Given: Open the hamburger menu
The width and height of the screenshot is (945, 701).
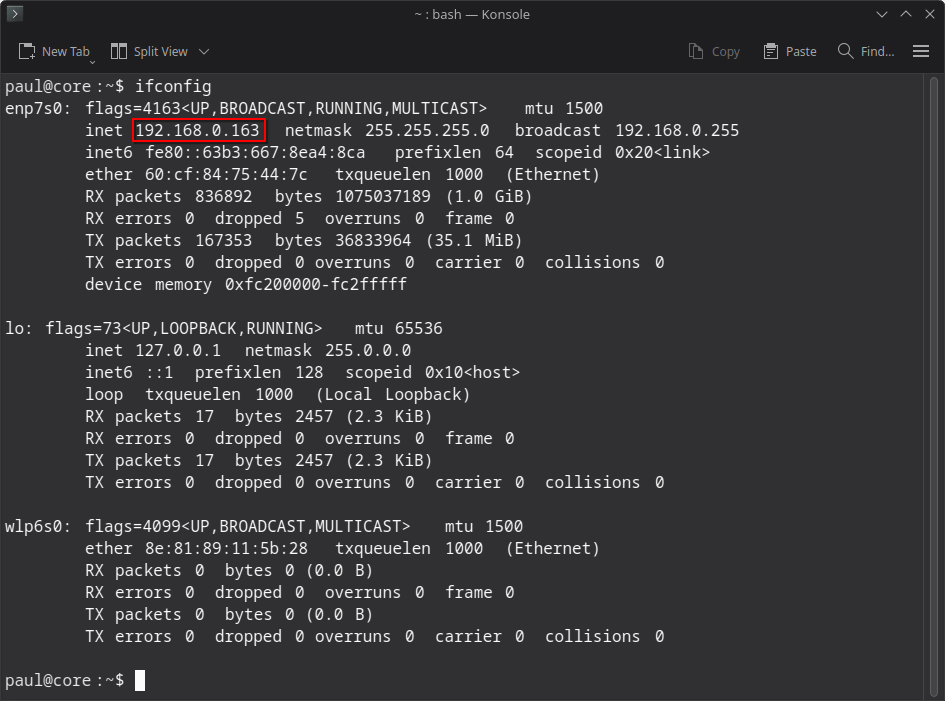Looking at the screenshot, I should 921,51.
